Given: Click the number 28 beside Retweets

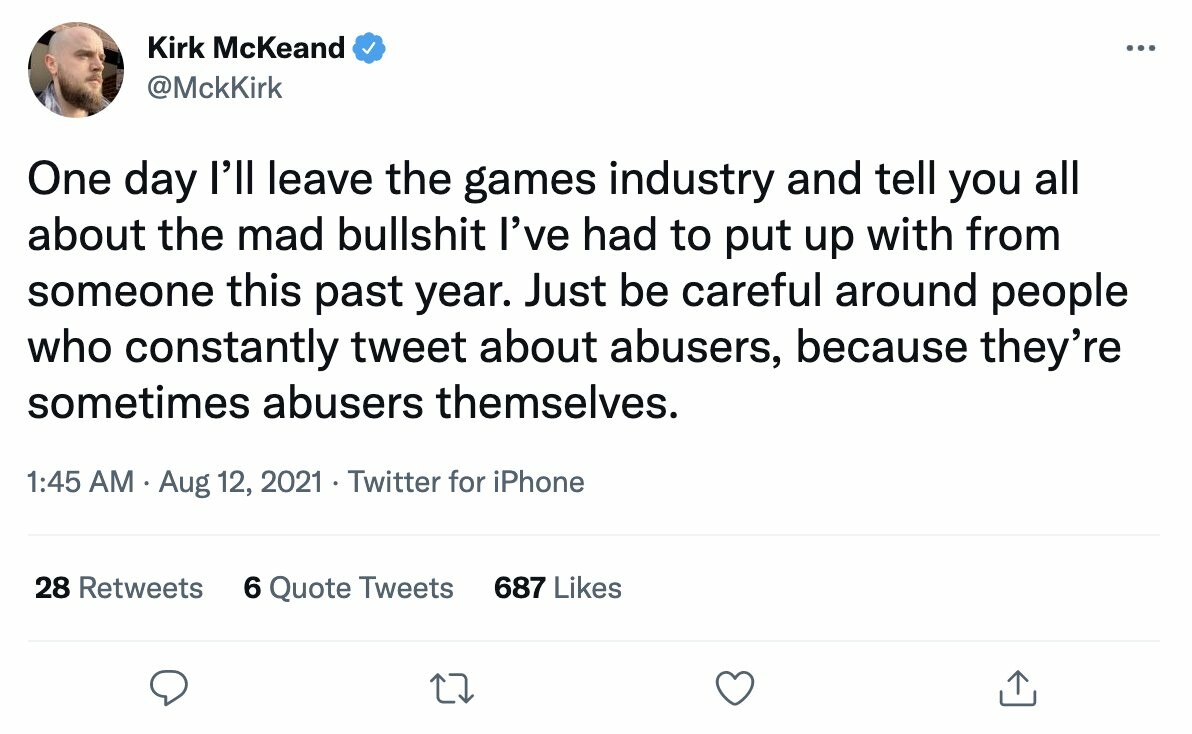Looking at the screenshot, I should 52,588.
